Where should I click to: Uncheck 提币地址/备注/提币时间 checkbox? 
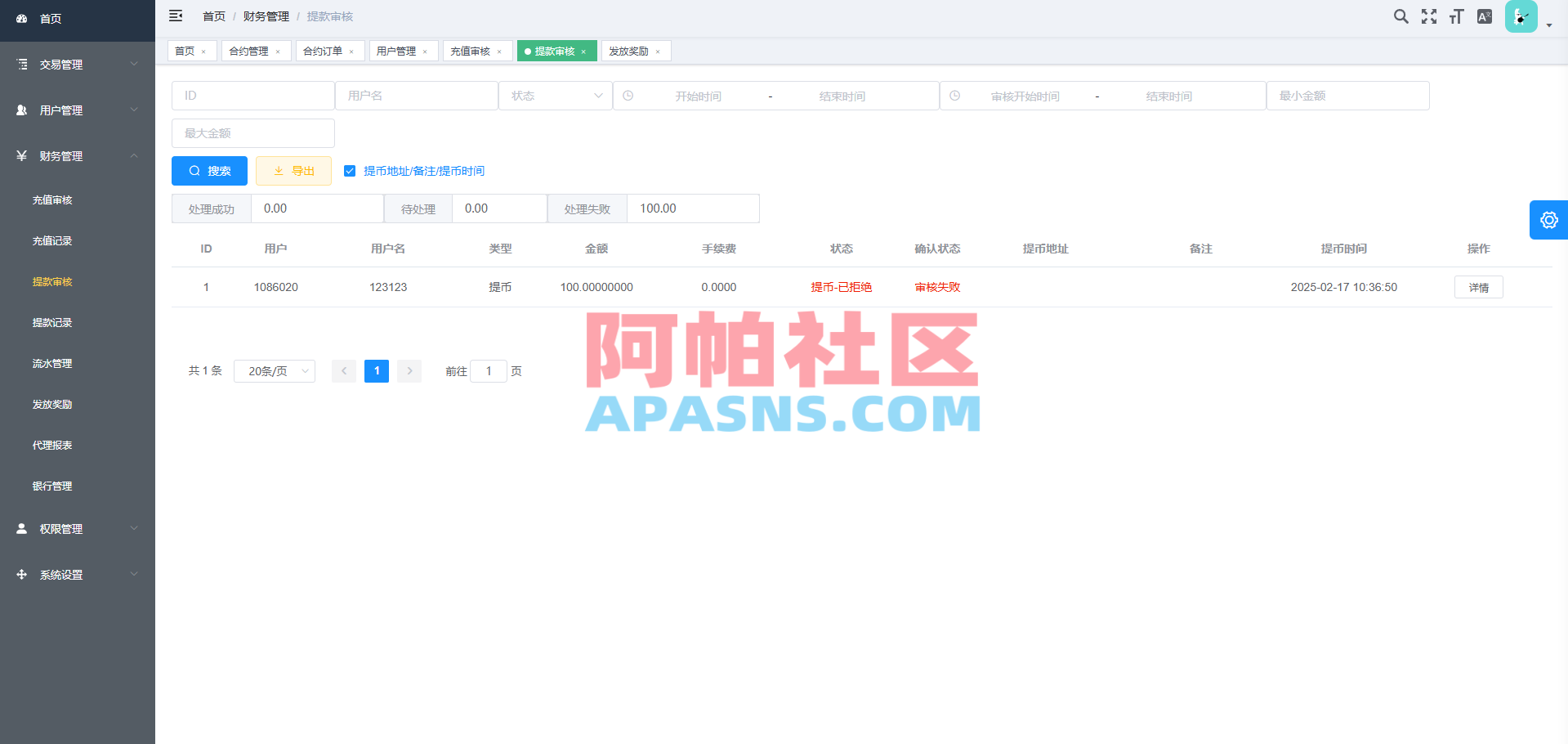[350, 171]
